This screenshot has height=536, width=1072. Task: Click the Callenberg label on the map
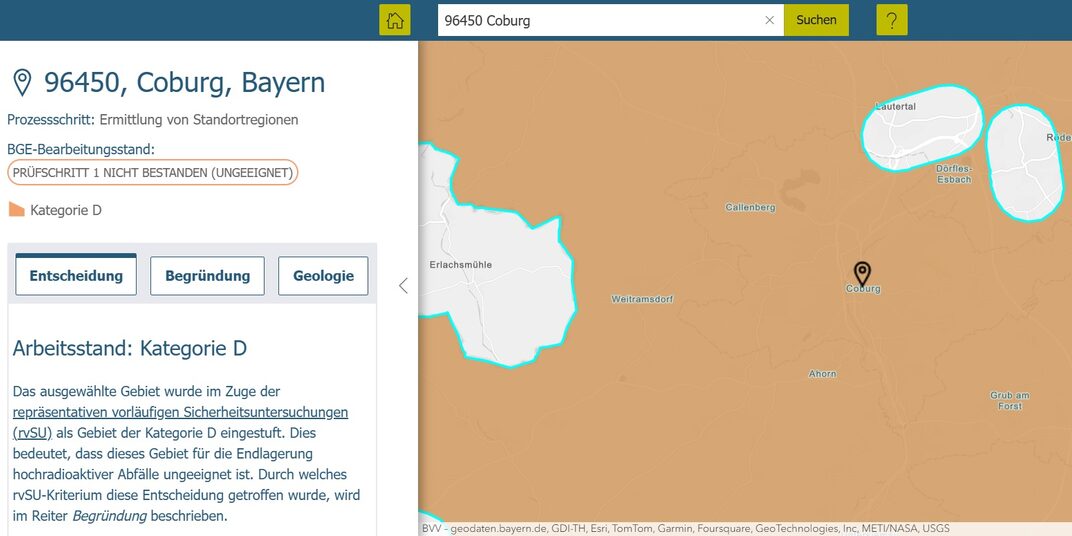[749, 207]
